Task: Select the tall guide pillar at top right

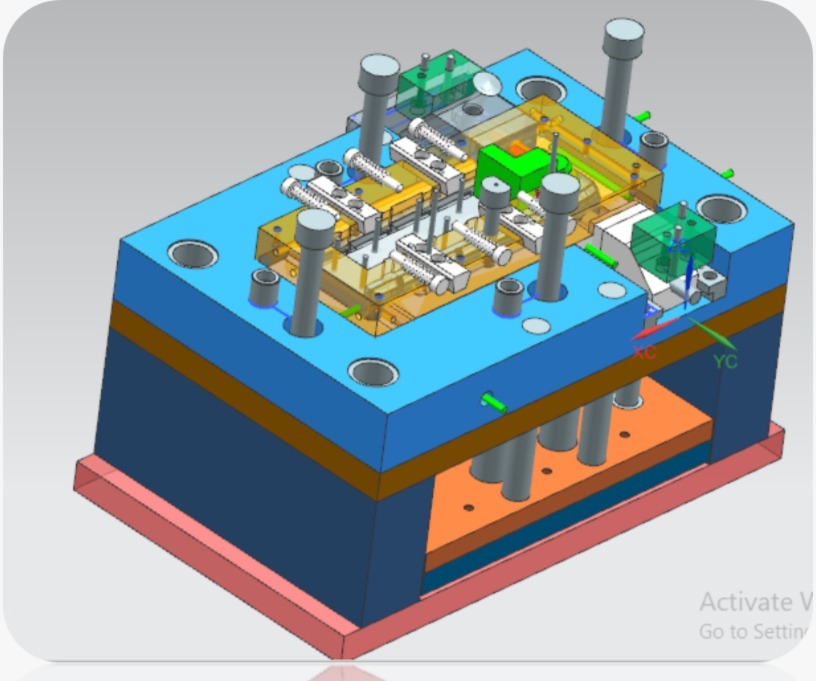Action: pyautogui.click(x=620, y=90)
